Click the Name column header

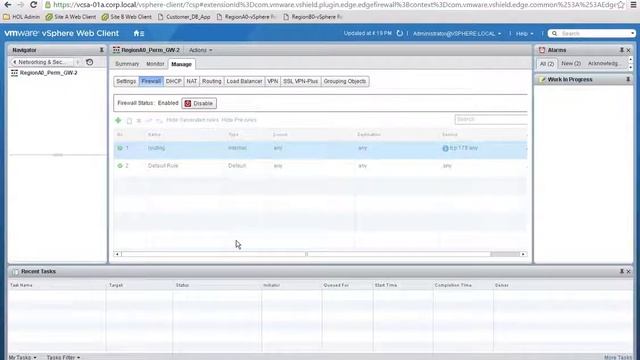(x=154, y=134)
